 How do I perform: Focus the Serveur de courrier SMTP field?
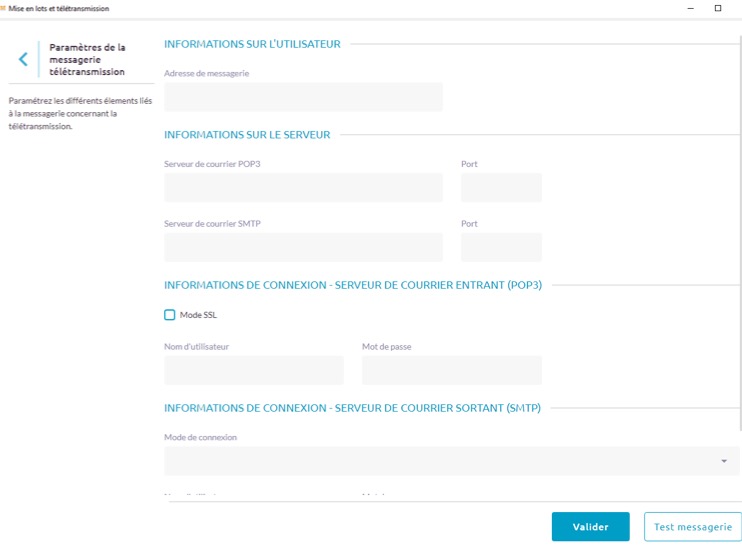(x=303, y=247)
